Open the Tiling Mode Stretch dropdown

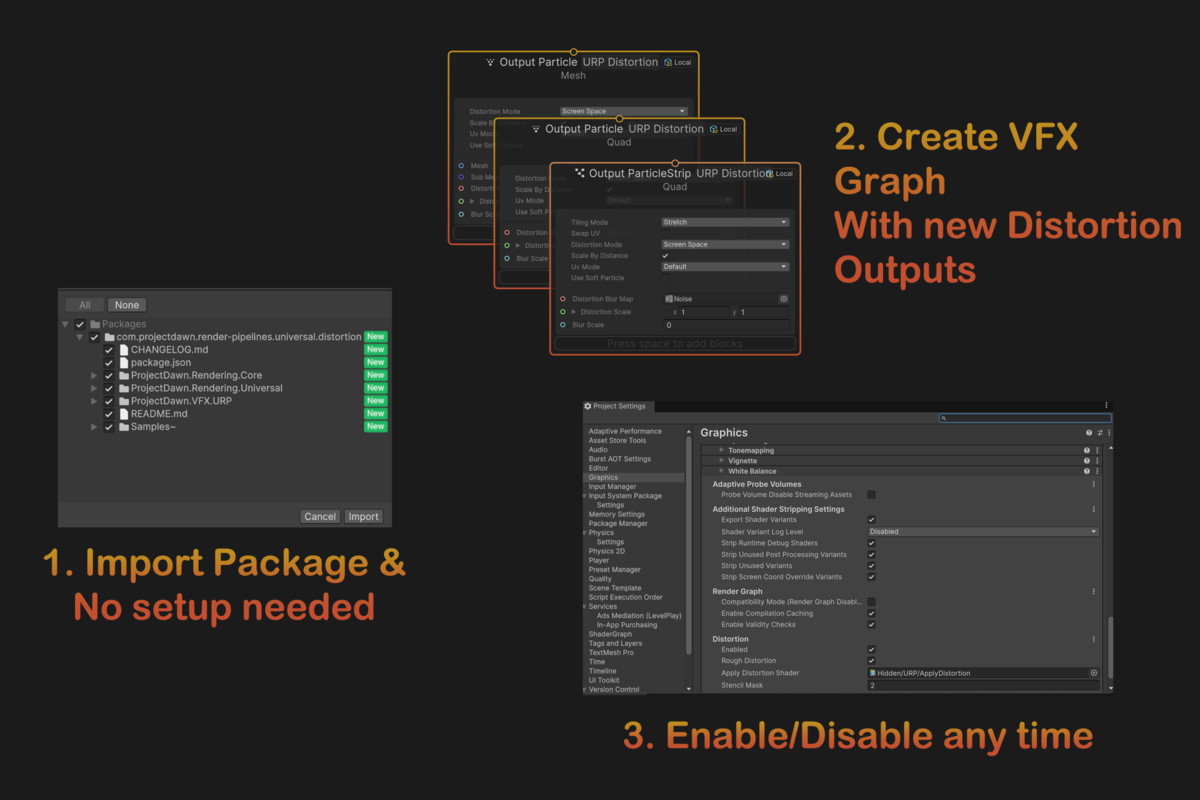click(725, 222)
